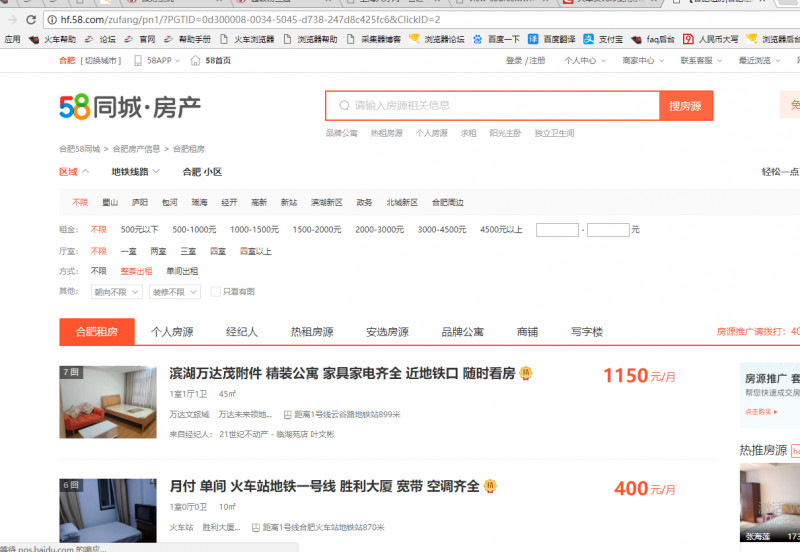Open the 热推房源 张海莲 thumbnail
800x552 pixels.
(x=770, y=503)
